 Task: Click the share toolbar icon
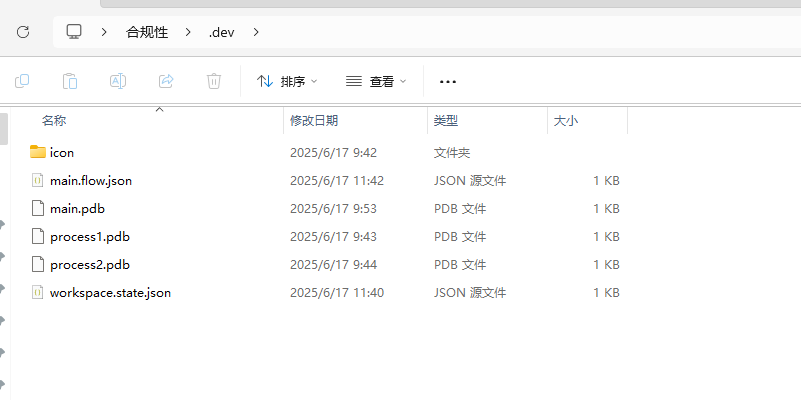[x=166, y=81]
